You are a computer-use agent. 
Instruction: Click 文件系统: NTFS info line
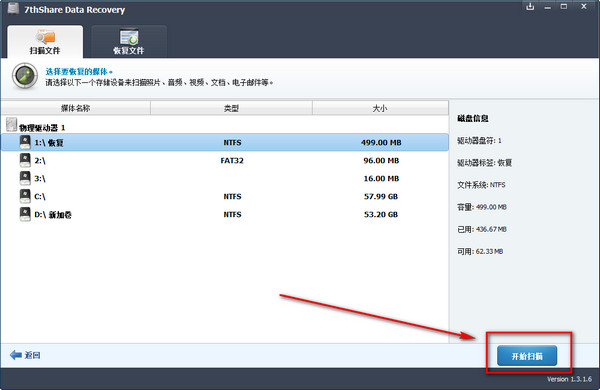click(481, 185)
